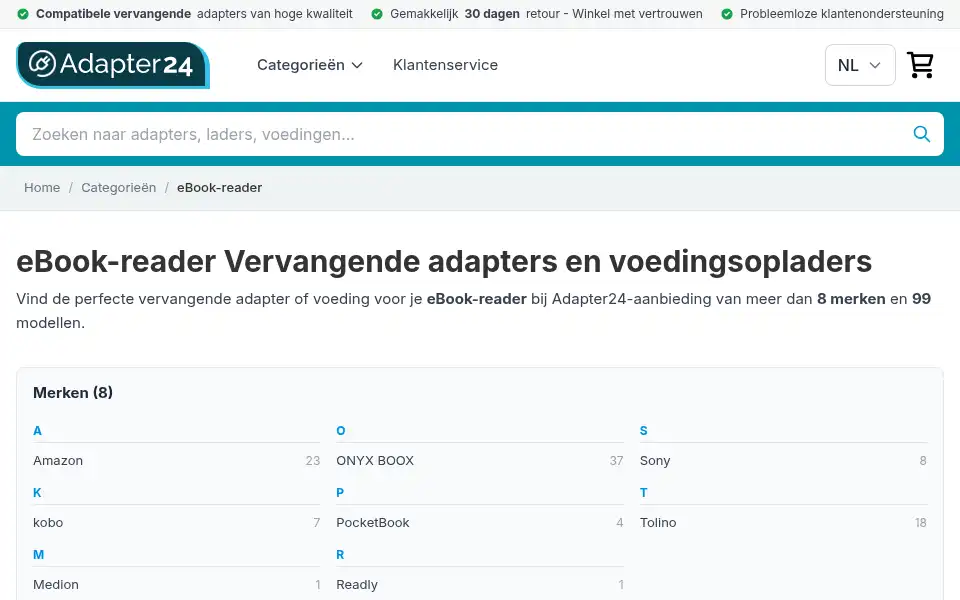Click eBook-reader breadcrumb item

coord(219,187)
